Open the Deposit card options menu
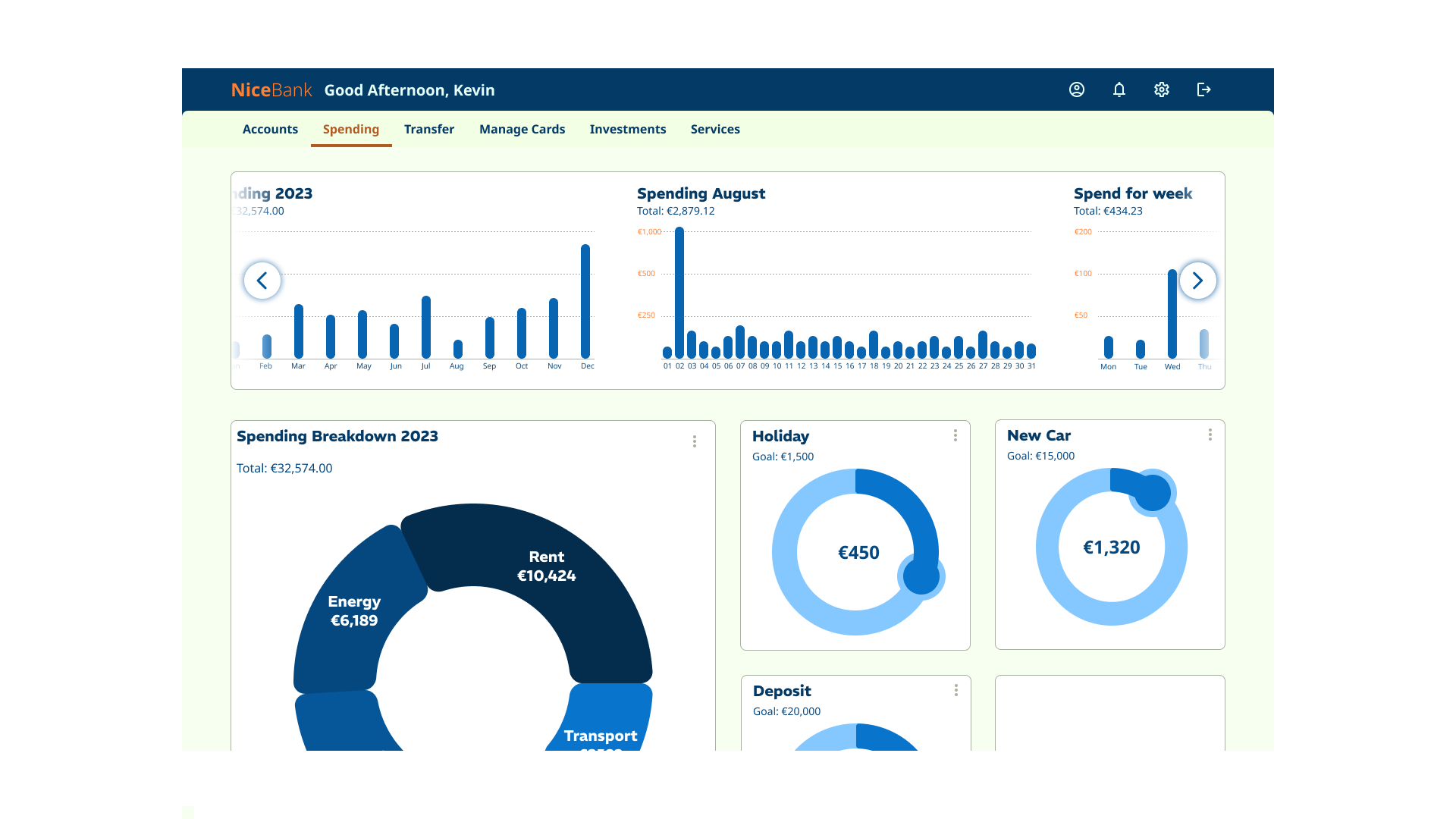The image size is (1456, 819). click(955, 690)
